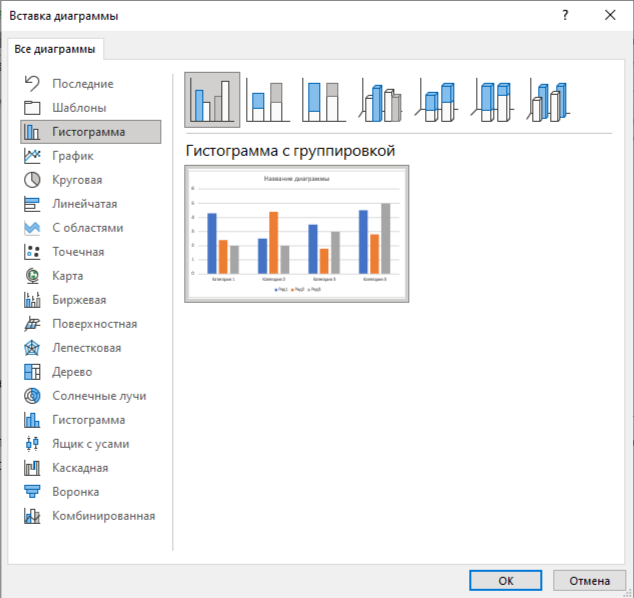This screenshot has width=634, height=598.
Task: Select the Шаблоны templates category
Action: pos(79,108)
